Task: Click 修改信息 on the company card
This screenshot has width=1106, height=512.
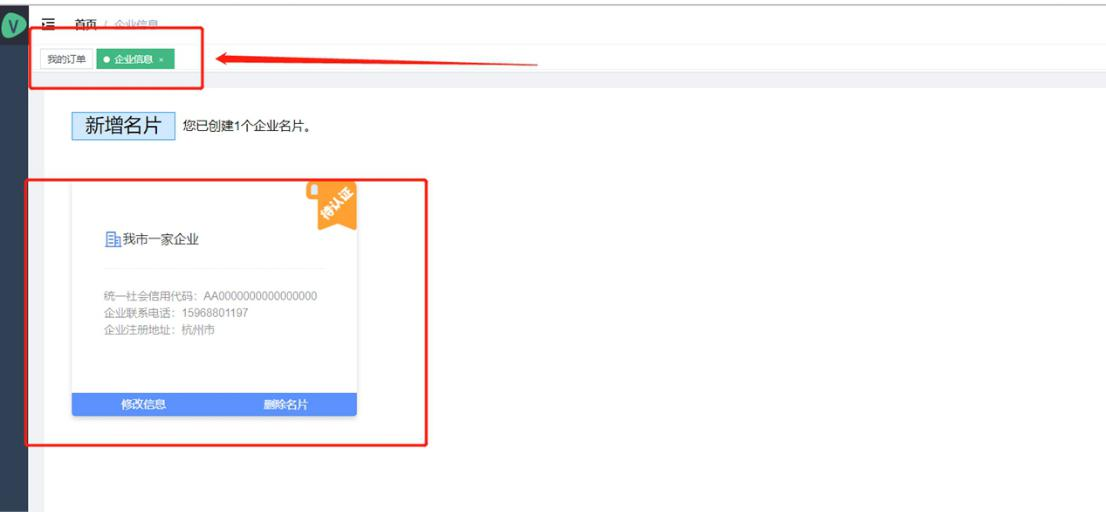Action: [x=143, y=404]
